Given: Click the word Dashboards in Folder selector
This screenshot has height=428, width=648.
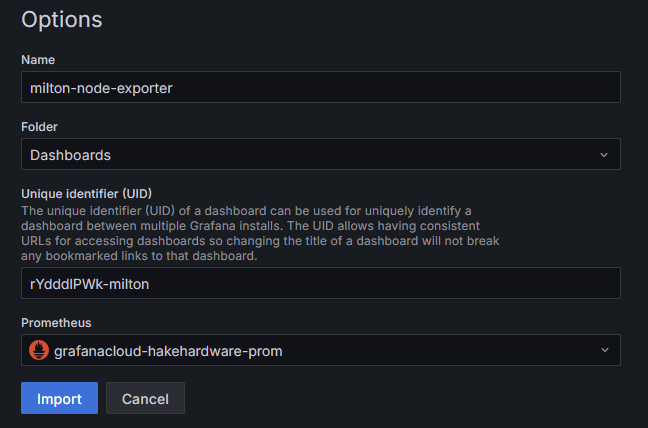Looking at the screenshot, I should point(70,155).
